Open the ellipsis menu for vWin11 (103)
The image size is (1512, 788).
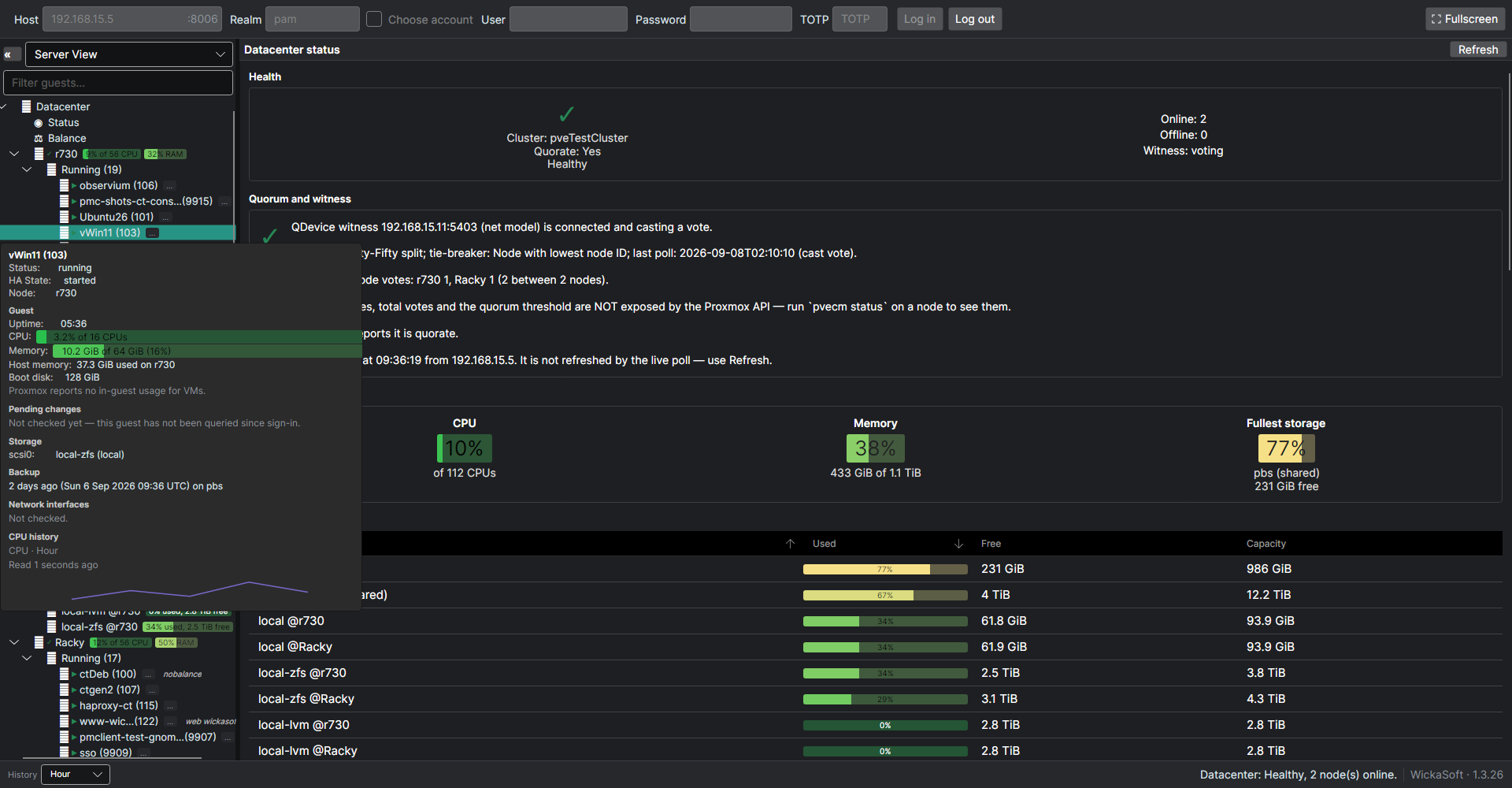[x=153, y=233]
